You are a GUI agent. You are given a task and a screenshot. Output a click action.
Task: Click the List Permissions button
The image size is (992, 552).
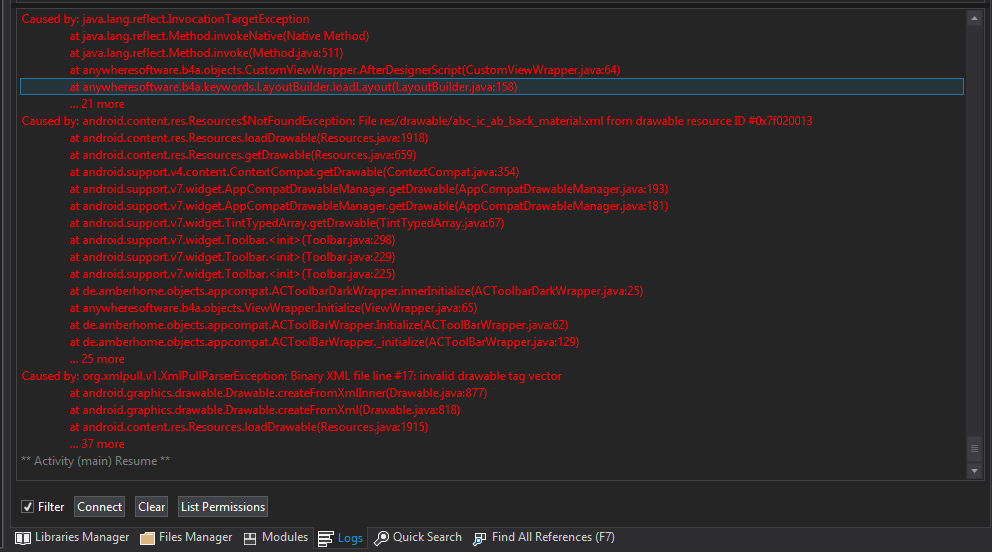[223, 507]
